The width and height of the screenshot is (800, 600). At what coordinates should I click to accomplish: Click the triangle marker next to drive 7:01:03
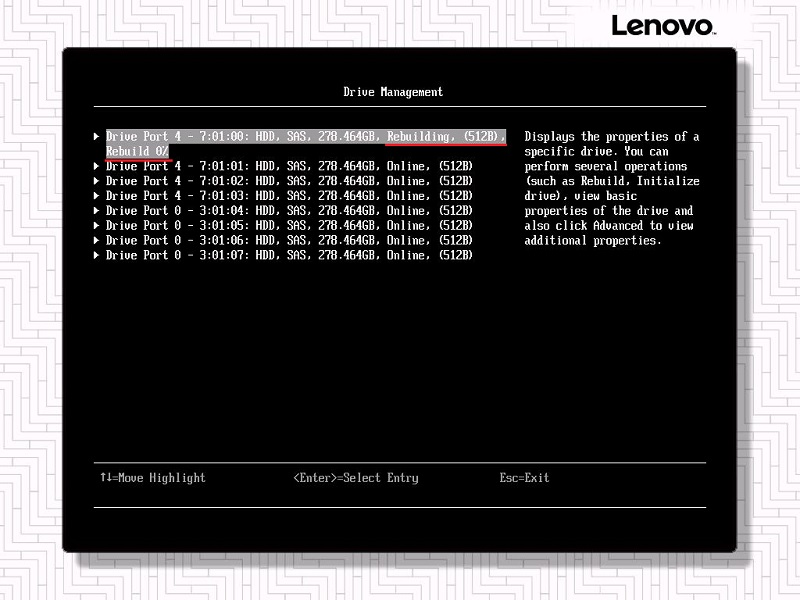click(97, 196)
